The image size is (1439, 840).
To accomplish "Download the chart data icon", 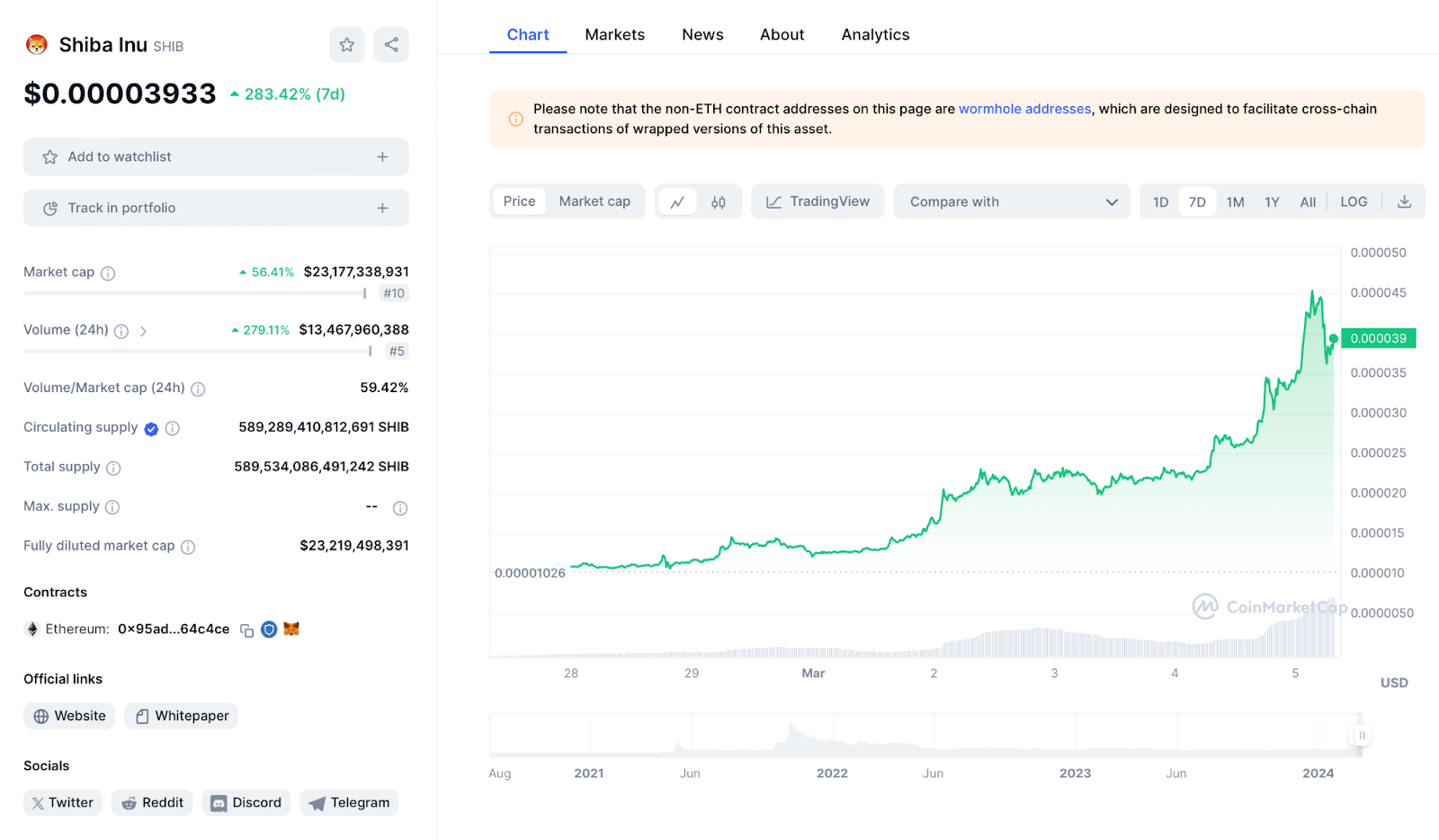I will click(1404, 201).
